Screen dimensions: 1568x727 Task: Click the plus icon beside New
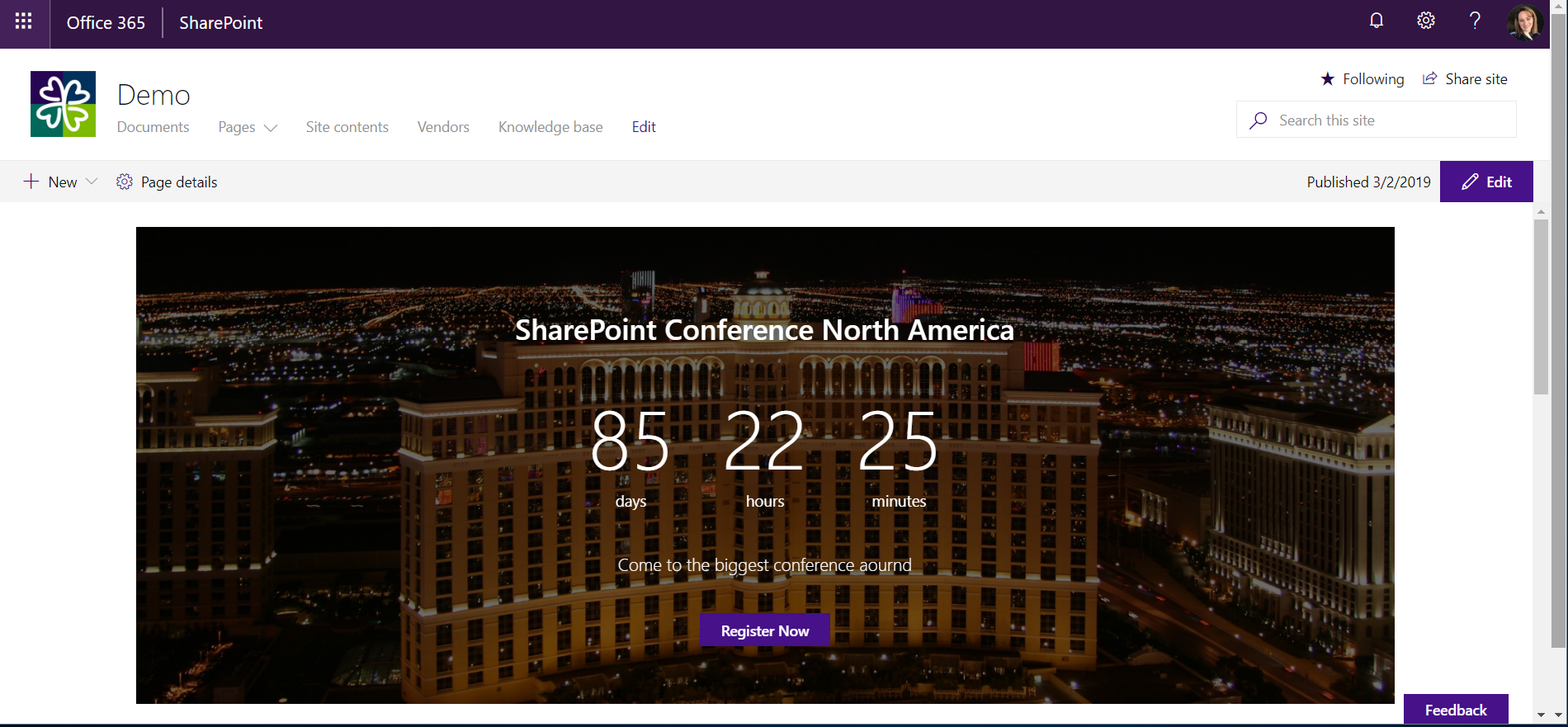tap(31, 182)
